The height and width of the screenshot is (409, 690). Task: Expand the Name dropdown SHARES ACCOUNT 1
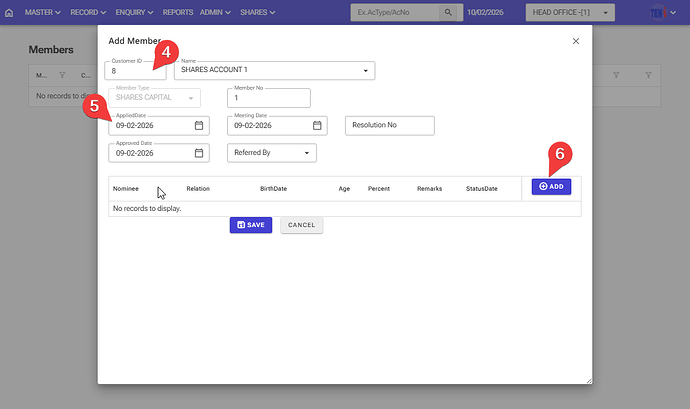(365, 71)
